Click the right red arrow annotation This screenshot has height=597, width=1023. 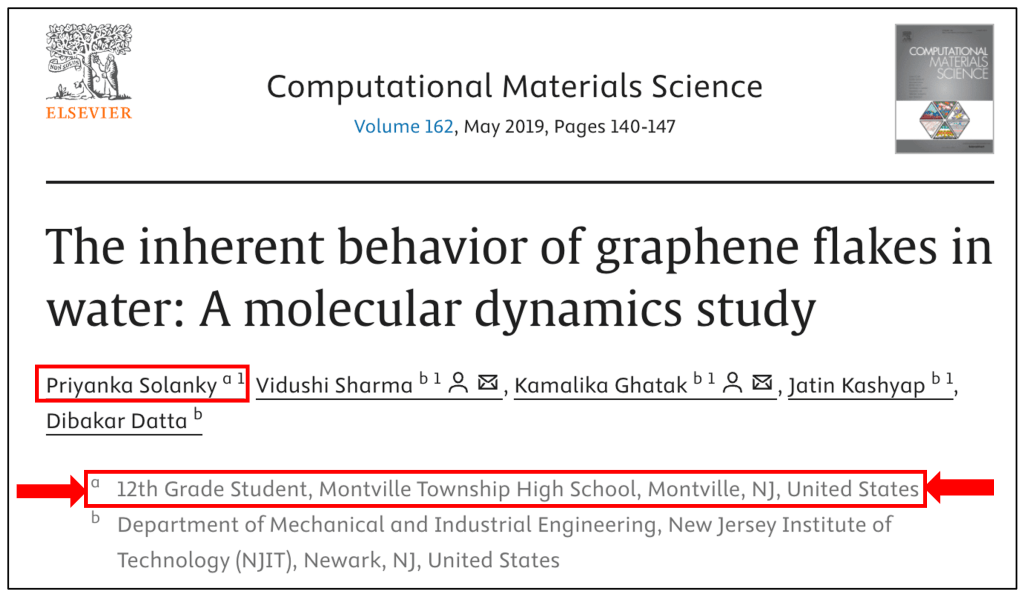(961, 488)
